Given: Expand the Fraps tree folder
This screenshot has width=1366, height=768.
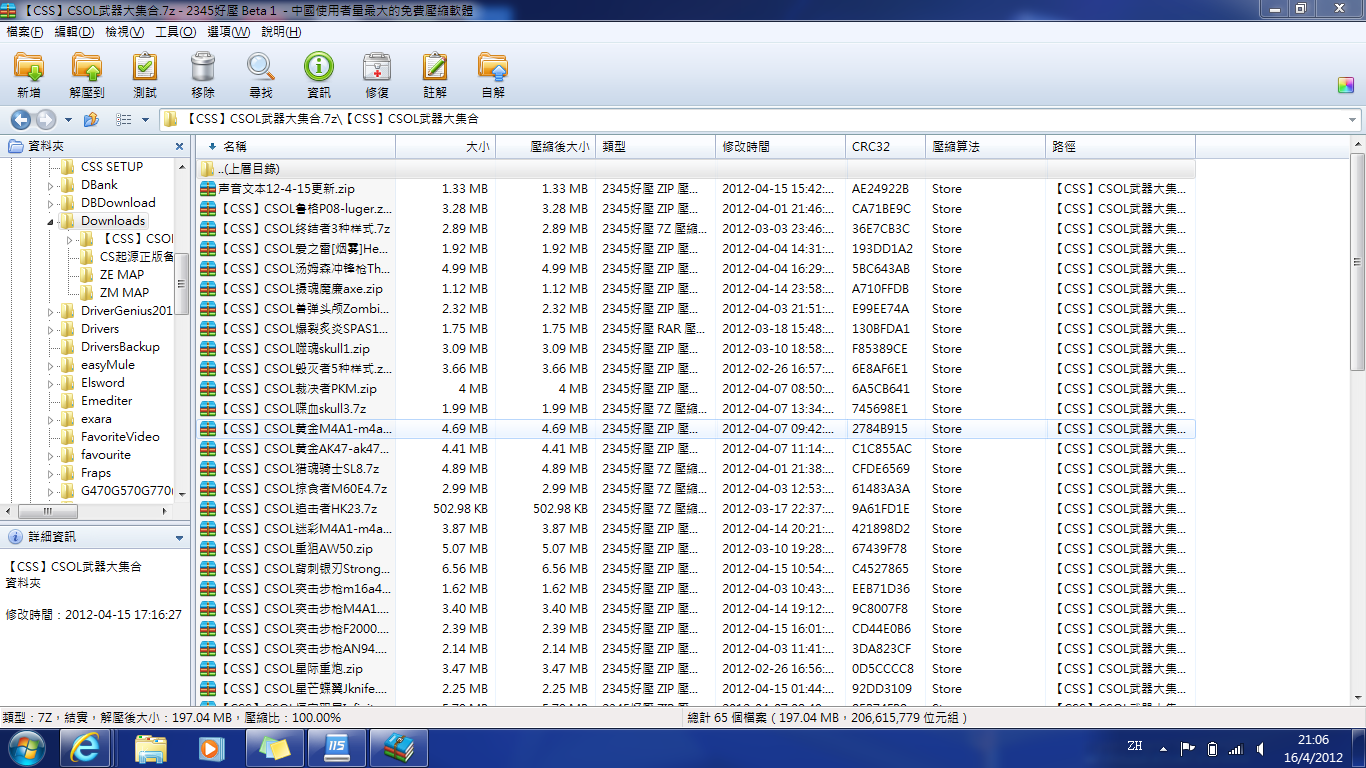Looking at the screenshot, I should point(51,473).
